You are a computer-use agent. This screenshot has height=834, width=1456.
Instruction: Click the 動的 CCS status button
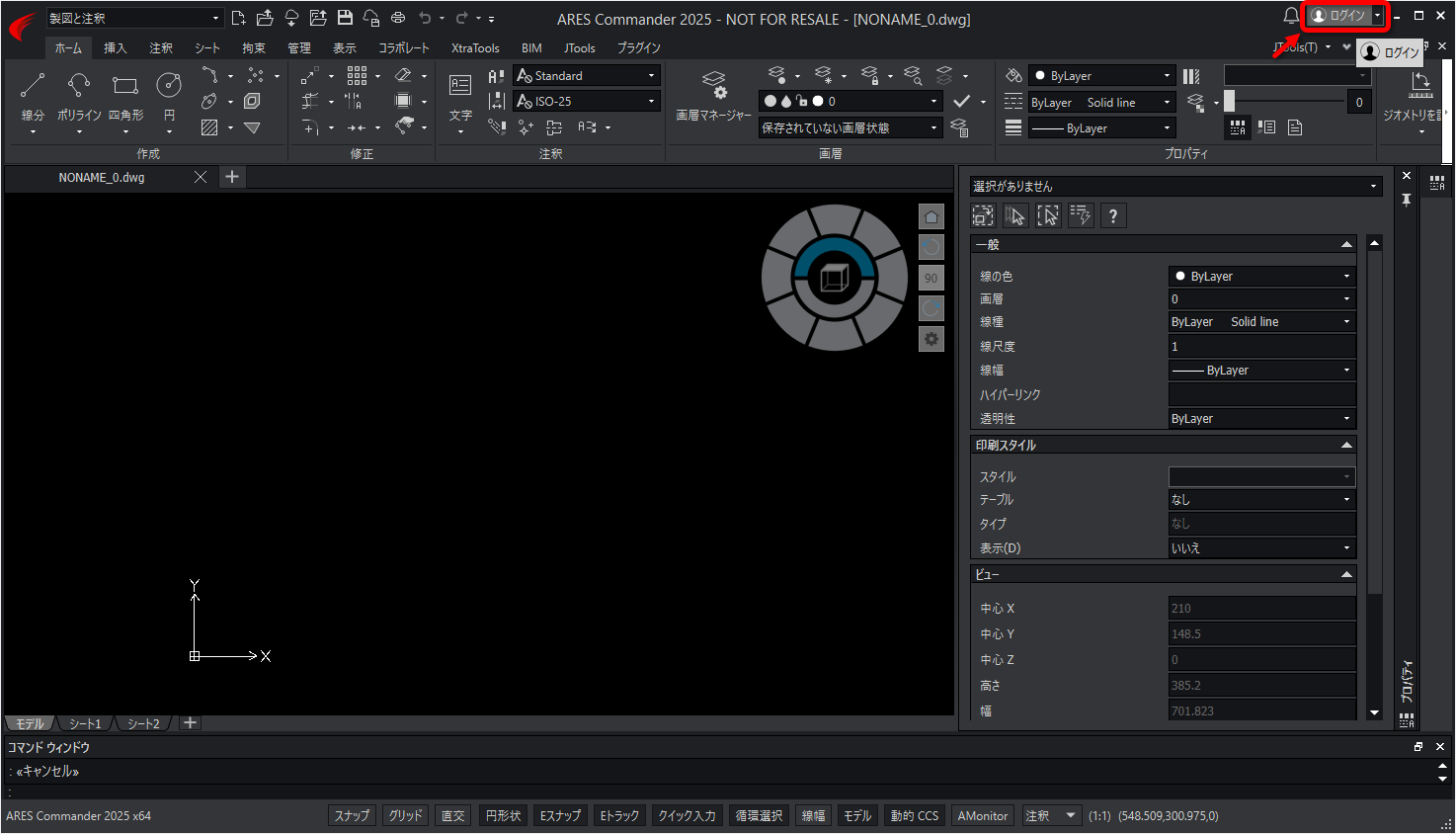point(915,815)
